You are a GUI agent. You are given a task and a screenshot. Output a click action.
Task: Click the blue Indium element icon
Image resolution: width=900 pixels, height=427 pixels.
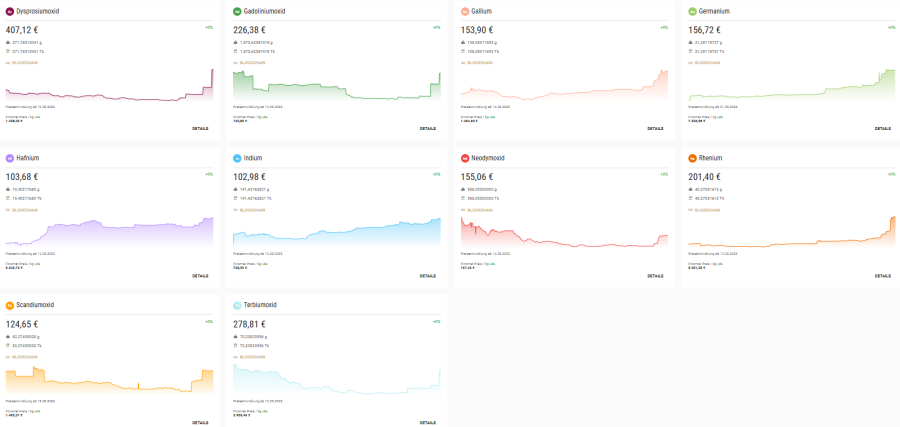tap(237, 158)
